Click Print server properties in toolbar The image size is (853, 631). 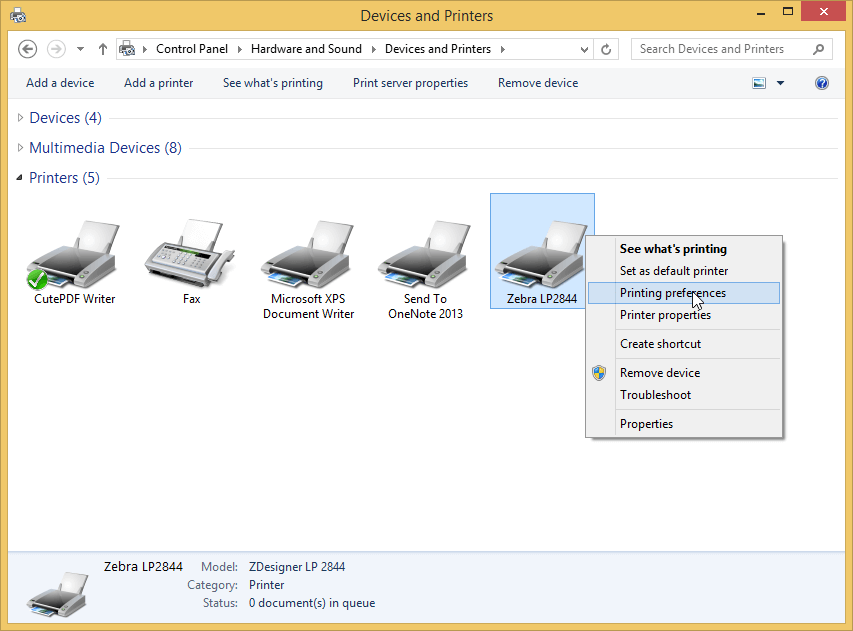coord(410,83)
